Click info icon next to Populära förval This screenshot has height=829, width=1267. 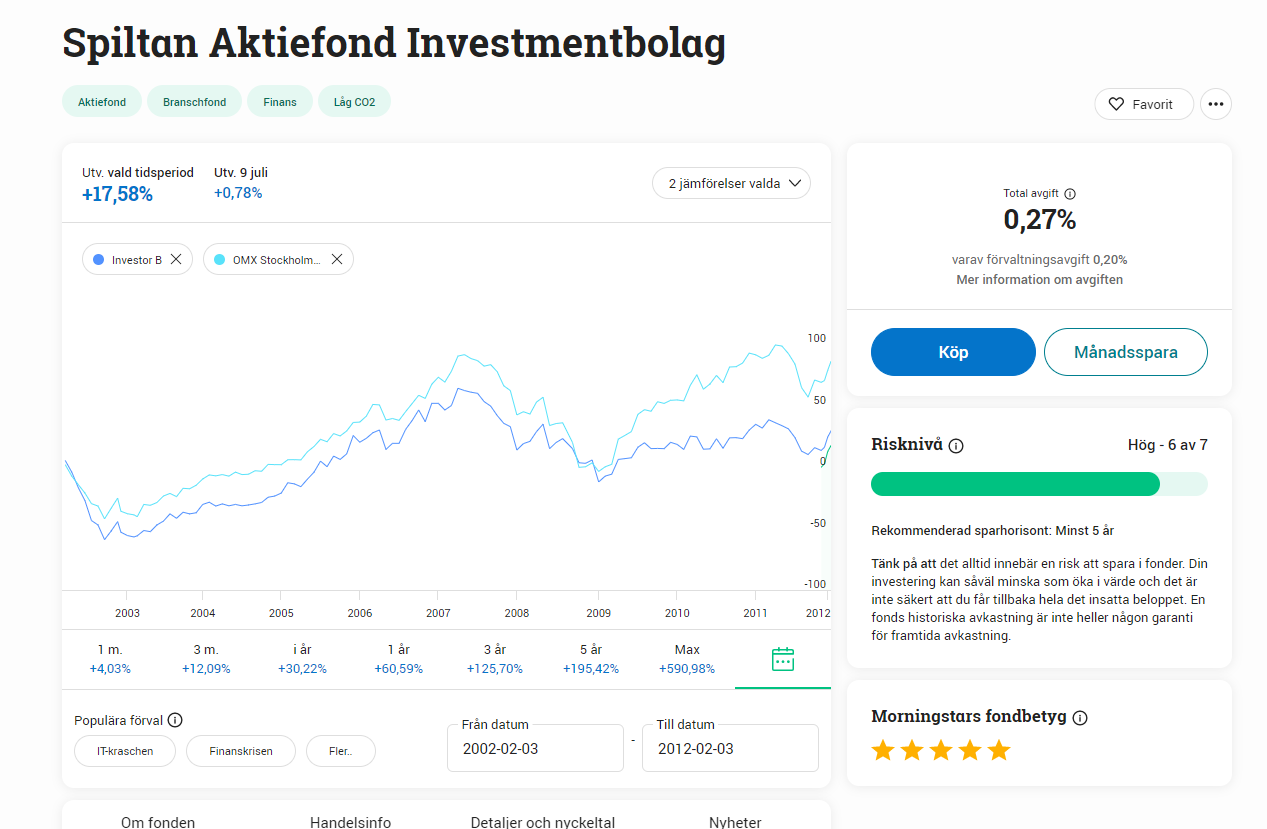[x=175, y=720]
